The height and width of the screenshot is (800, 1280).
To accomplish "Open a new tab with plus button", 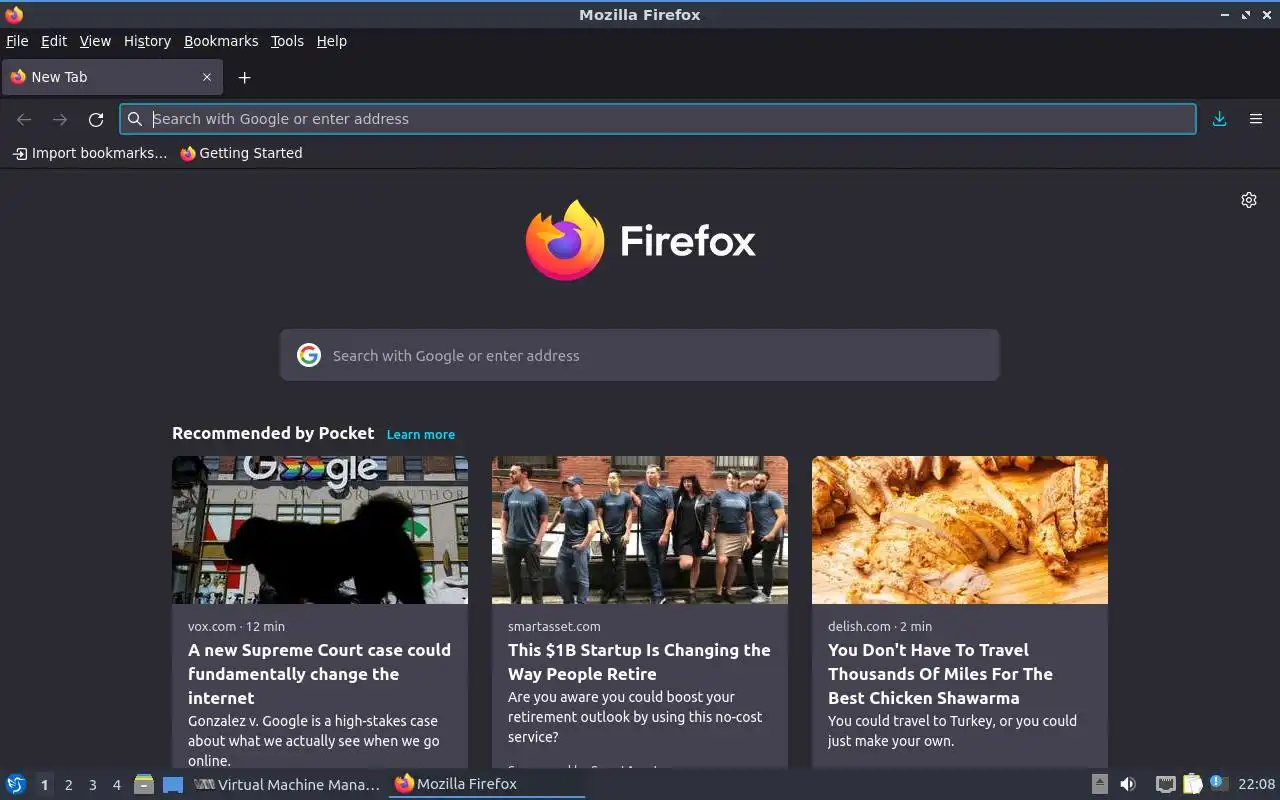I will point(244,77).
